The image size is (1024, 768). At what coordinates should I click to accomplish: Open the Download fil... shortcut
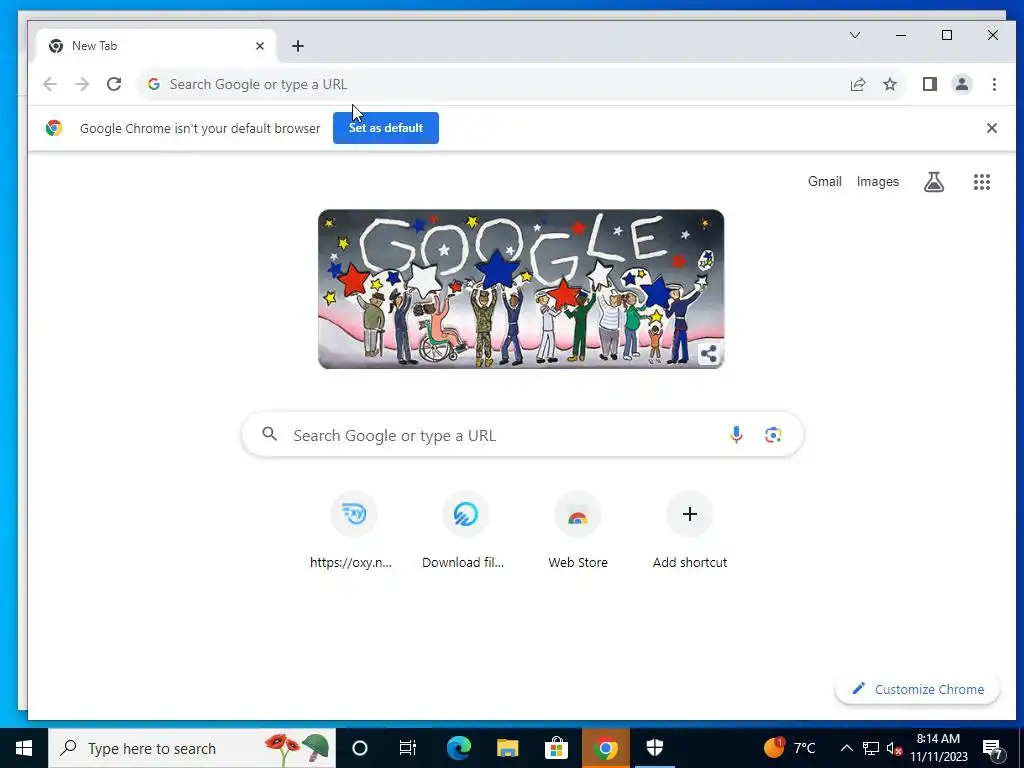click(x=465, y=530)
